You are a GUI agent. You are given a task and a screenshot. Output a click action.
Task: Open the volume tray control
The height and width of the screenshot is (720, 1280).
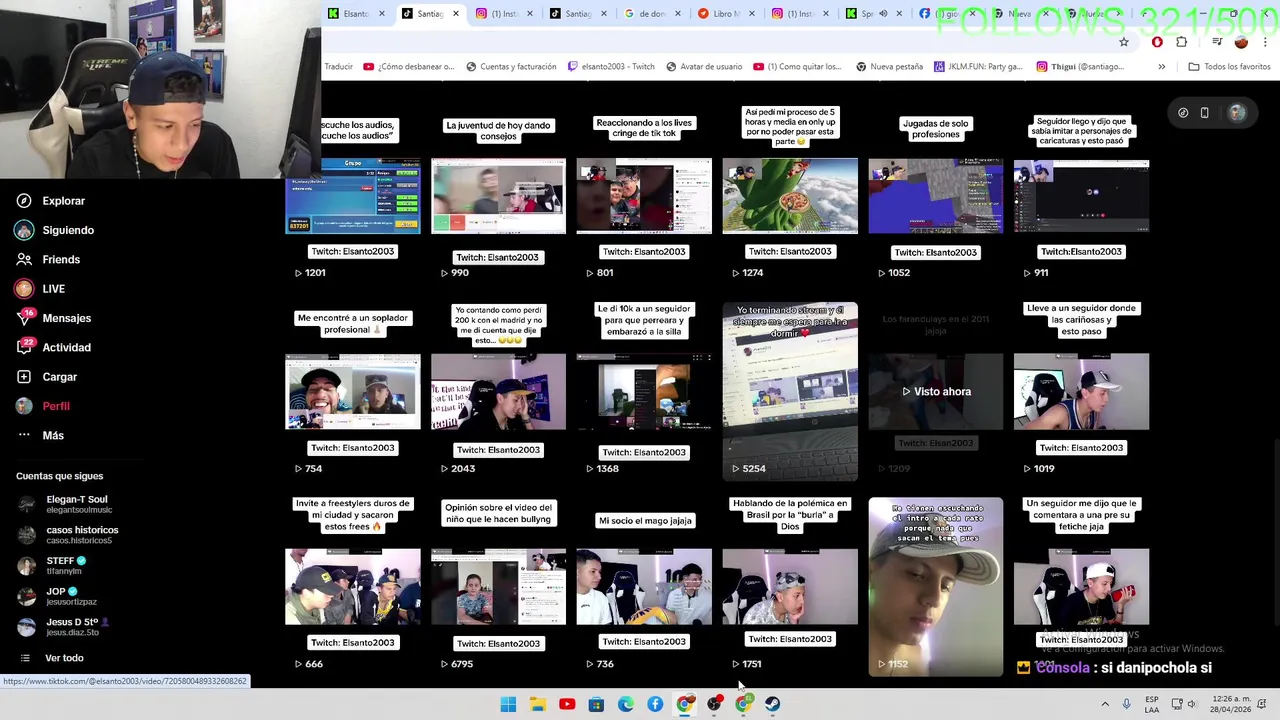point(1191,704)
